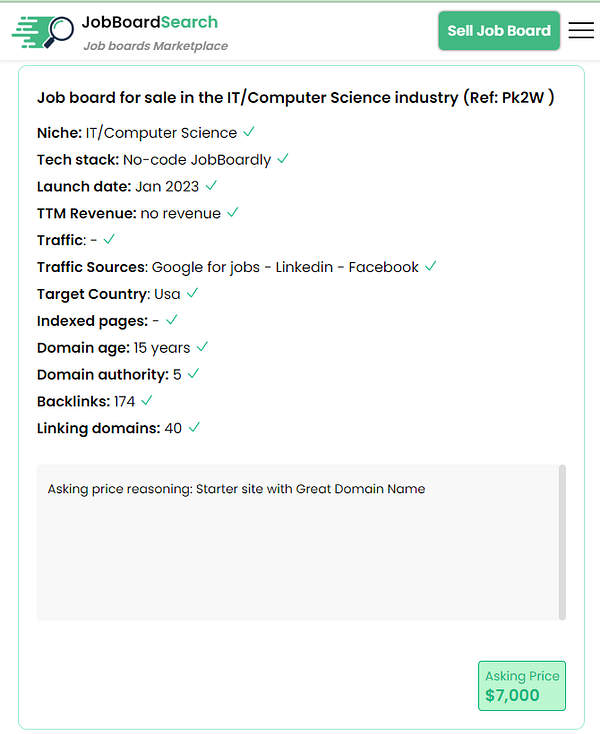Click the job board listing title
The image size is (600, 734).
tap(296, 98)
